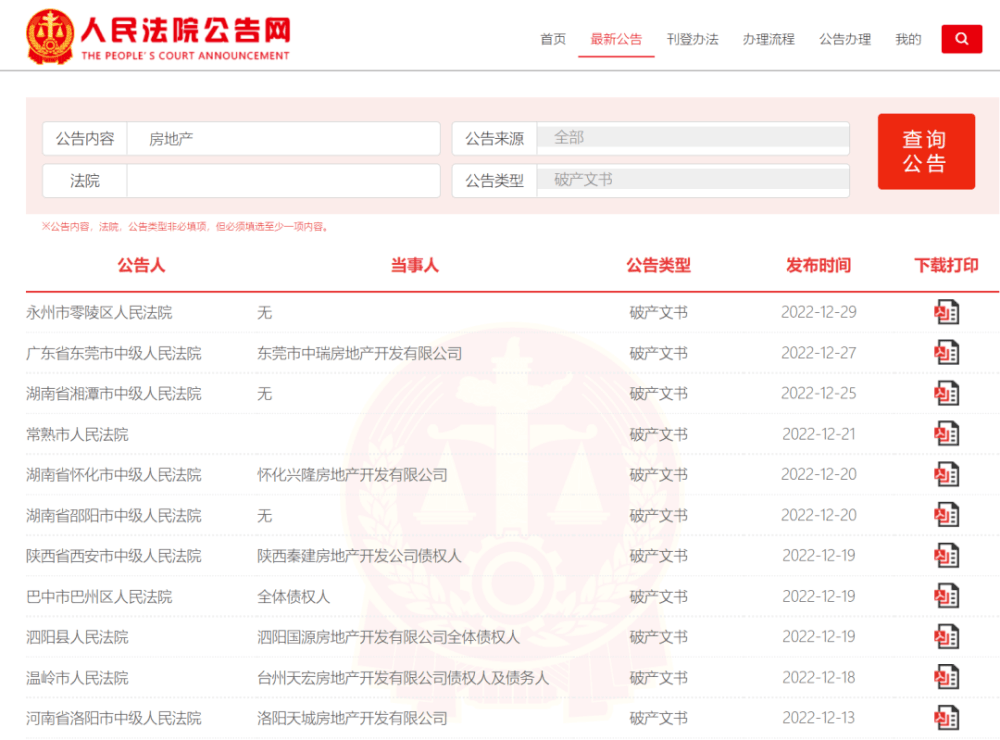Click the 公告内容 field containing 房地产
Viewport: 1000px width, 740px height.
[x=282, y=139]
